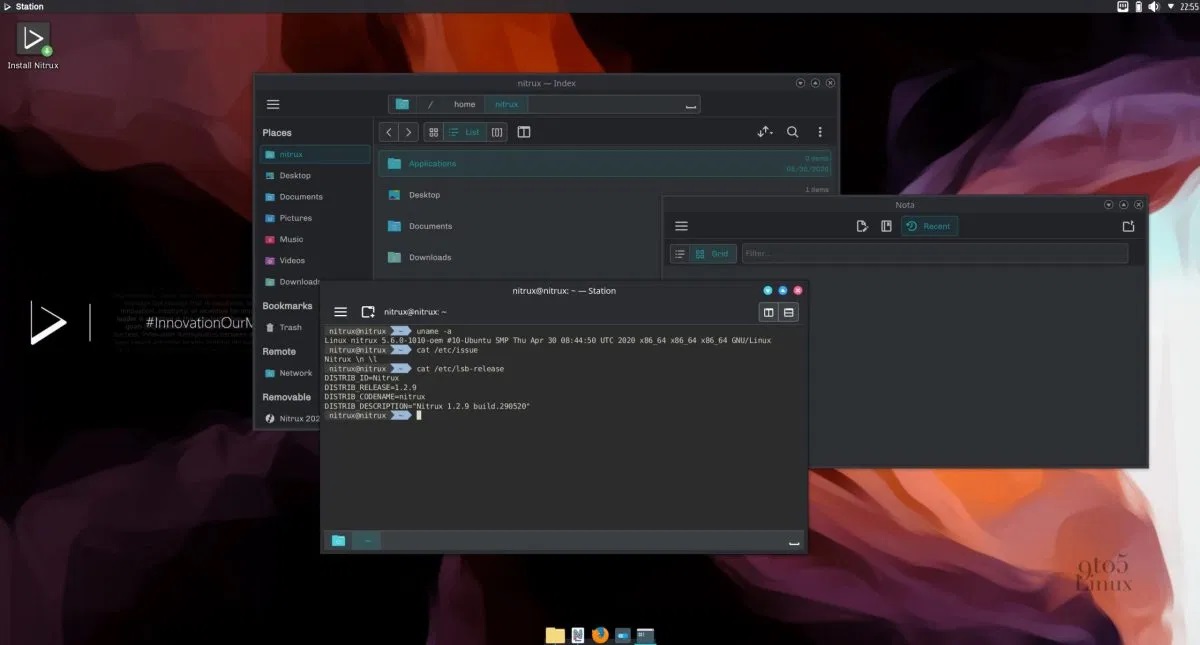Click the split view icon in Index
Image resolution: width=1200 pixels, height=645 pixels.
click(x=523, y=132)
